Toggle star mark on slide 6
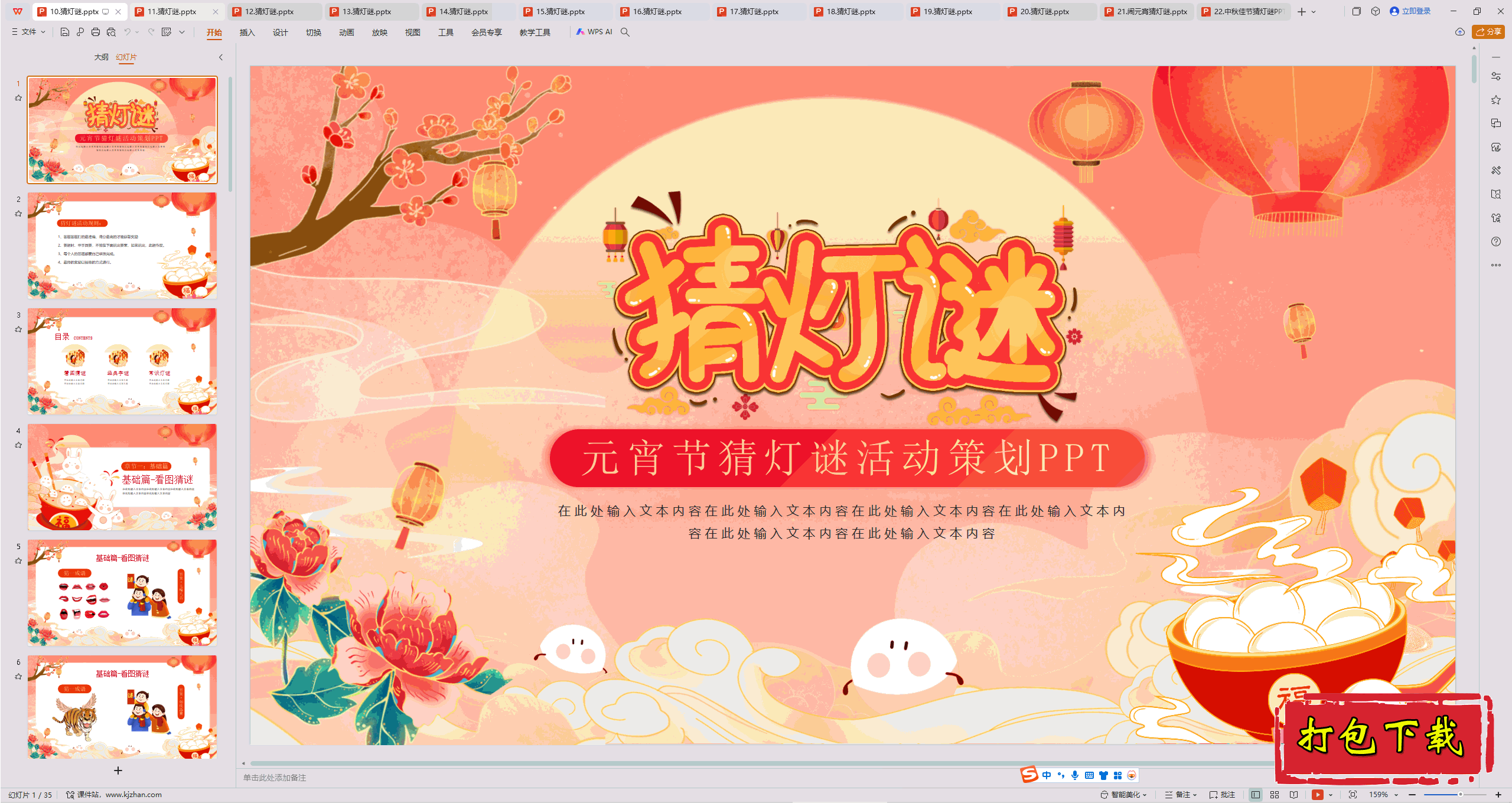This screenshot has height=803, width=1512. pyautogui.click(x=18, y=677)
